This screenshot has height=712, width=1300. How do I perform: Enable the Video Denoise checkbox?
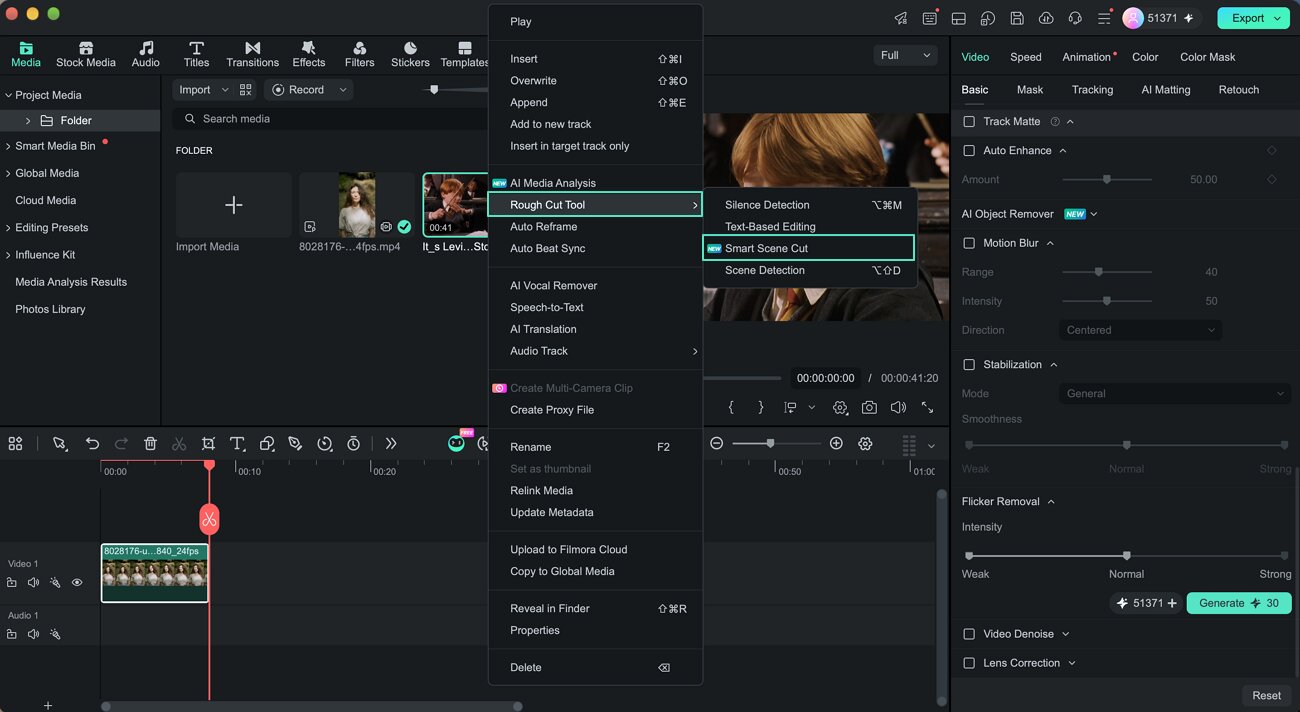tap(968, 634)
